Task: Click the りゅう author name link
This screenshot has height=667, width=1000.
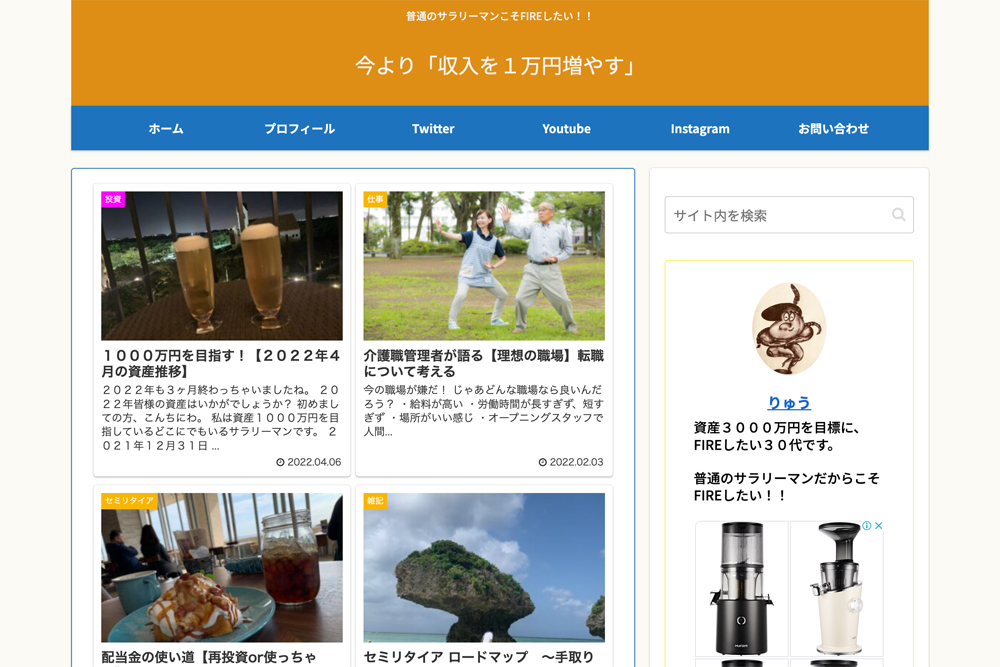Action: pyautogui.click(x=789, y=403)
